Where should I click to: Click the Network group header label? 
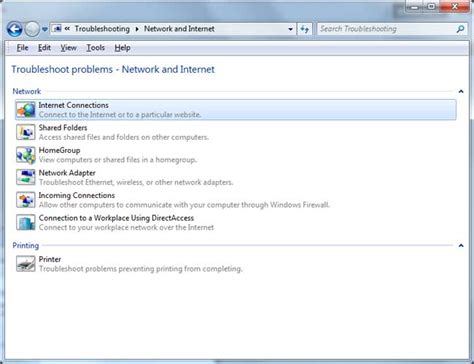[x=27, y=91]
